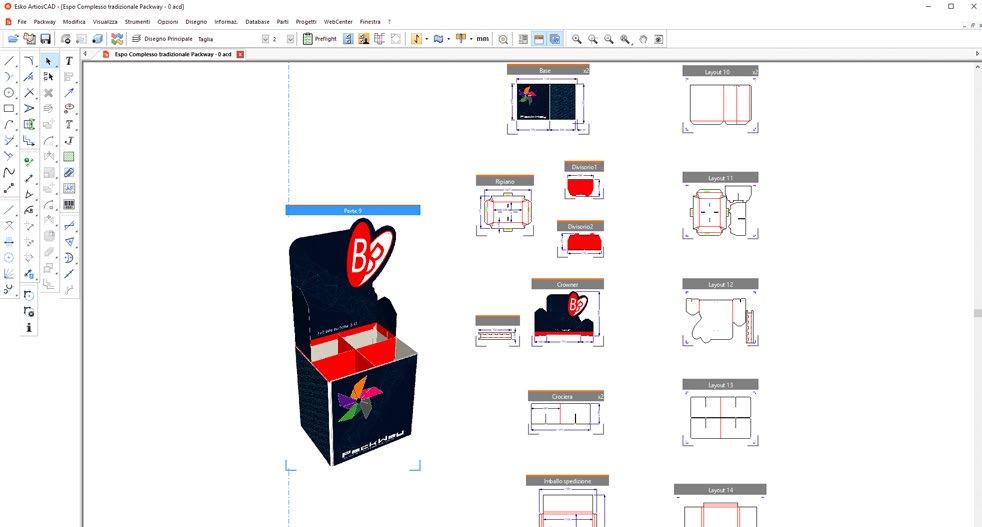Click the Delete X tool
982x527 pixels.
(x=48, y=93)
